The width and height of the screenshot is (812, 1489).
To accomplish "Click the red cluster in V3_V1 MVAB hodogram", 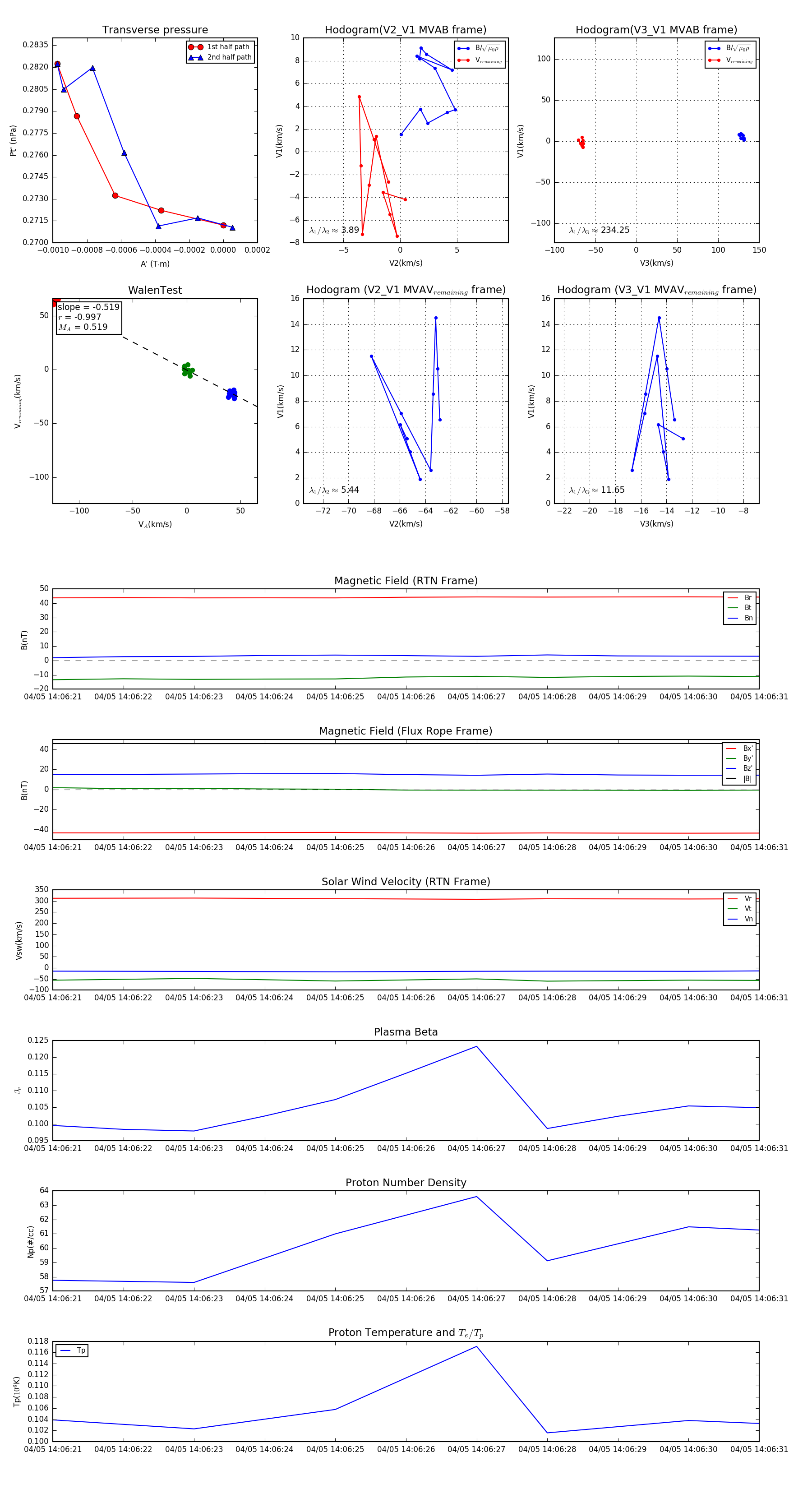I will click(x=581, y=142).
